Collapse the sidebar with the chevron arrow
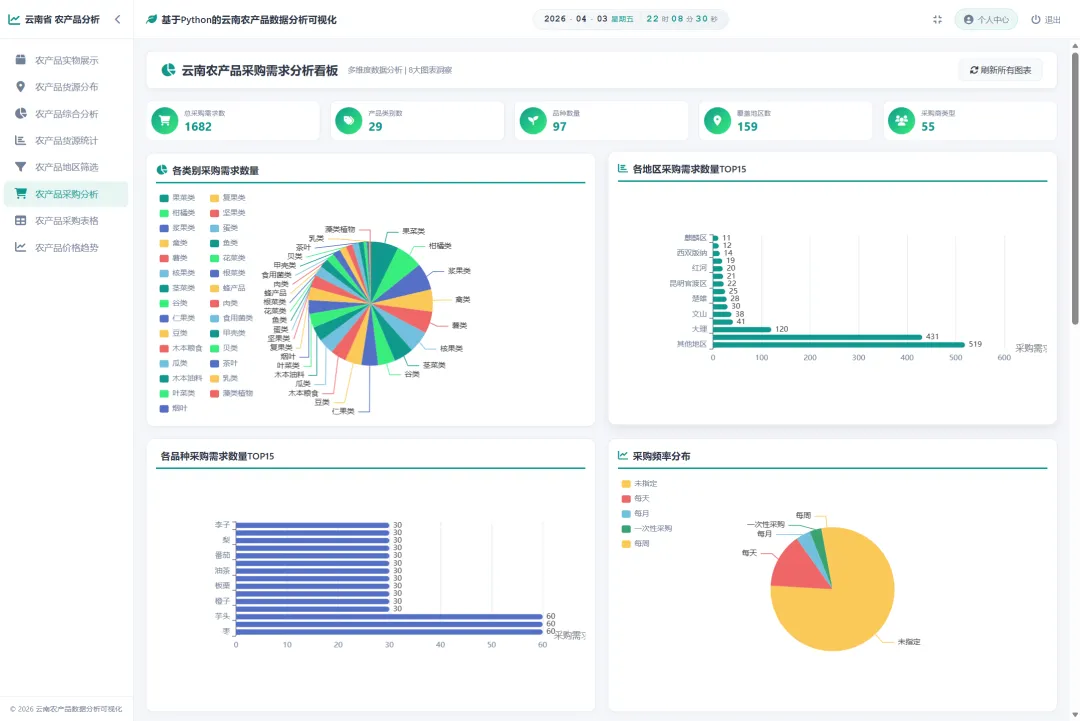Screen dimensions: 1080x721 [118, 19]
